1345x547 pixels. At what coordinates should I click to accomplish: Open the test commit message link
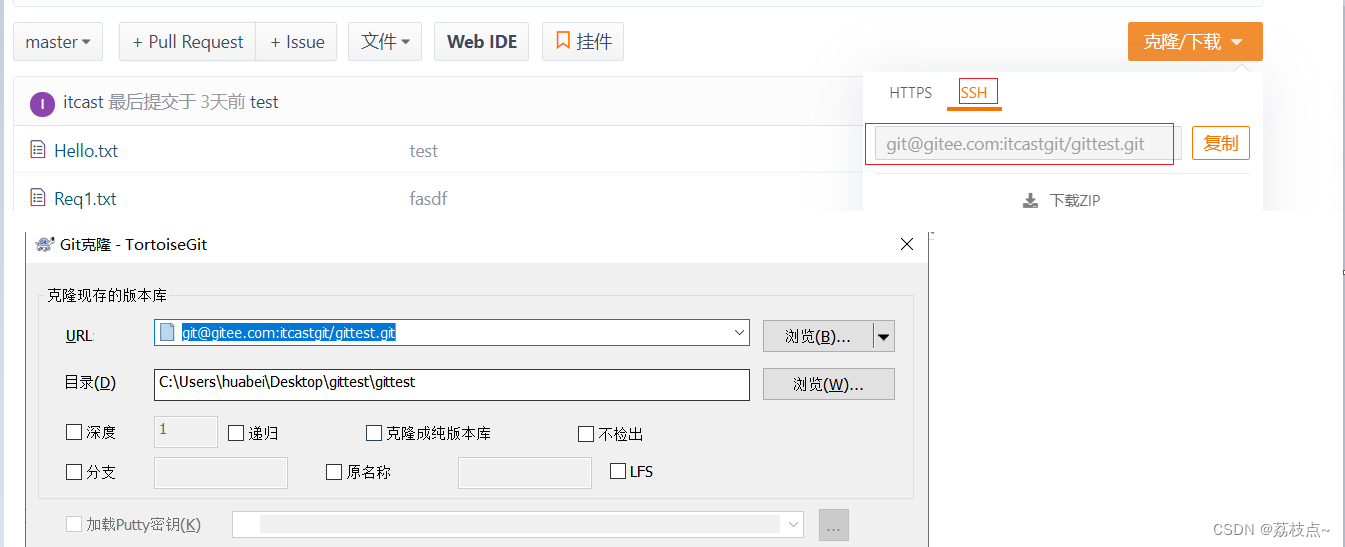coord(264,102)
